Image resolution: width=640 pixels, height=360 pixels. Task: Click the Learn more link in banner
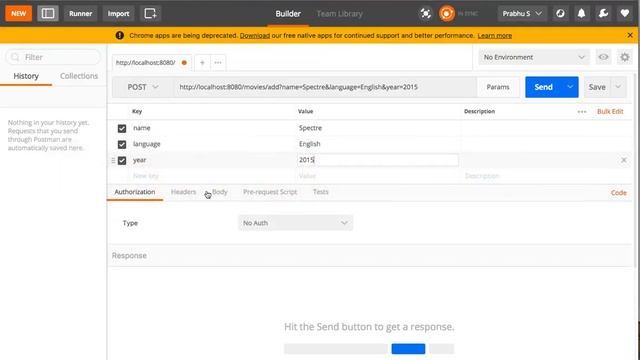[x=495, y=36]
